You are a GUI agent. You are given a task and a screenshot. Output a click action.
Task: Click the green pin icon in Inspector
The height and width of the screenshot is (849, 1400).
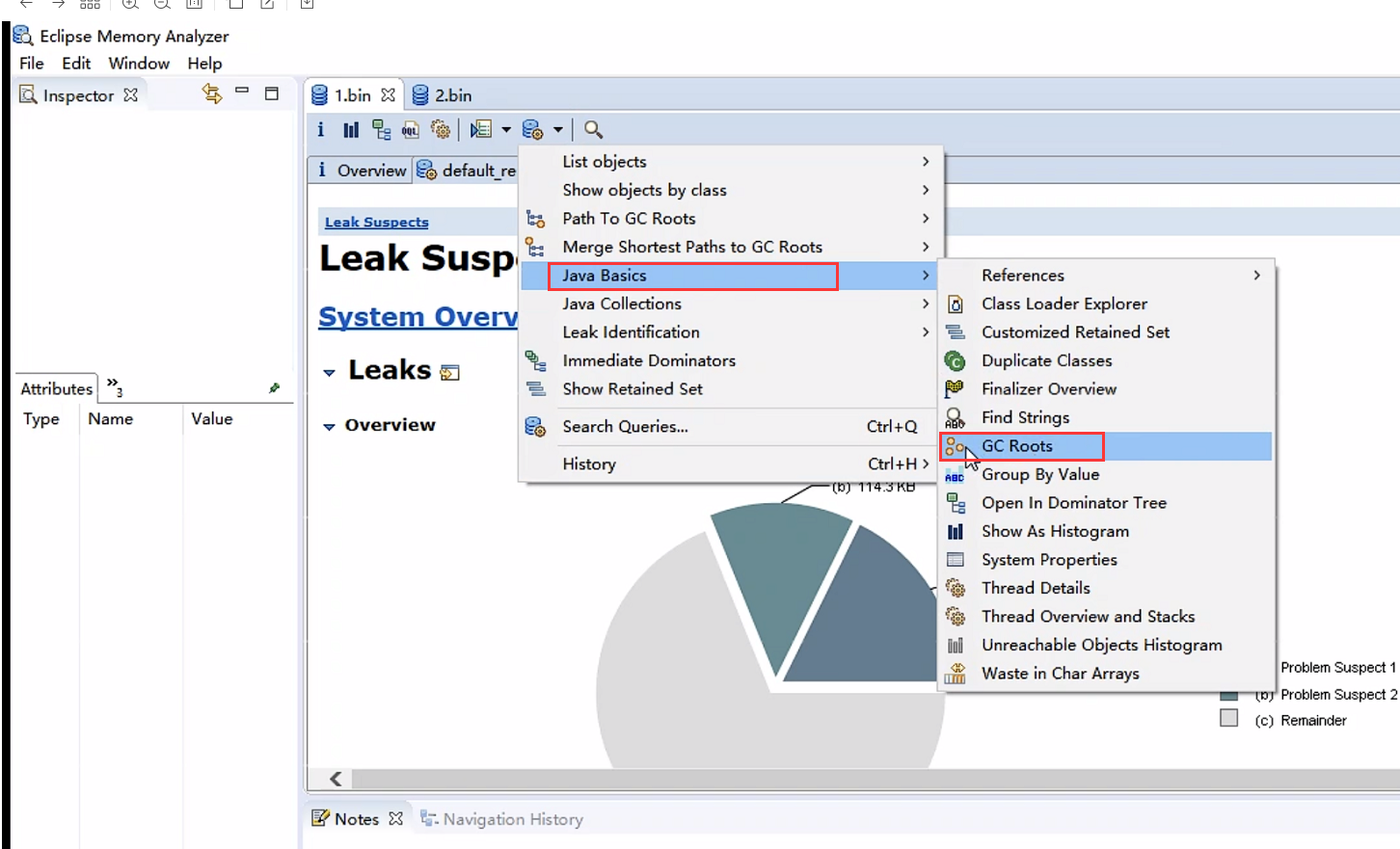[x=275, y=387]
